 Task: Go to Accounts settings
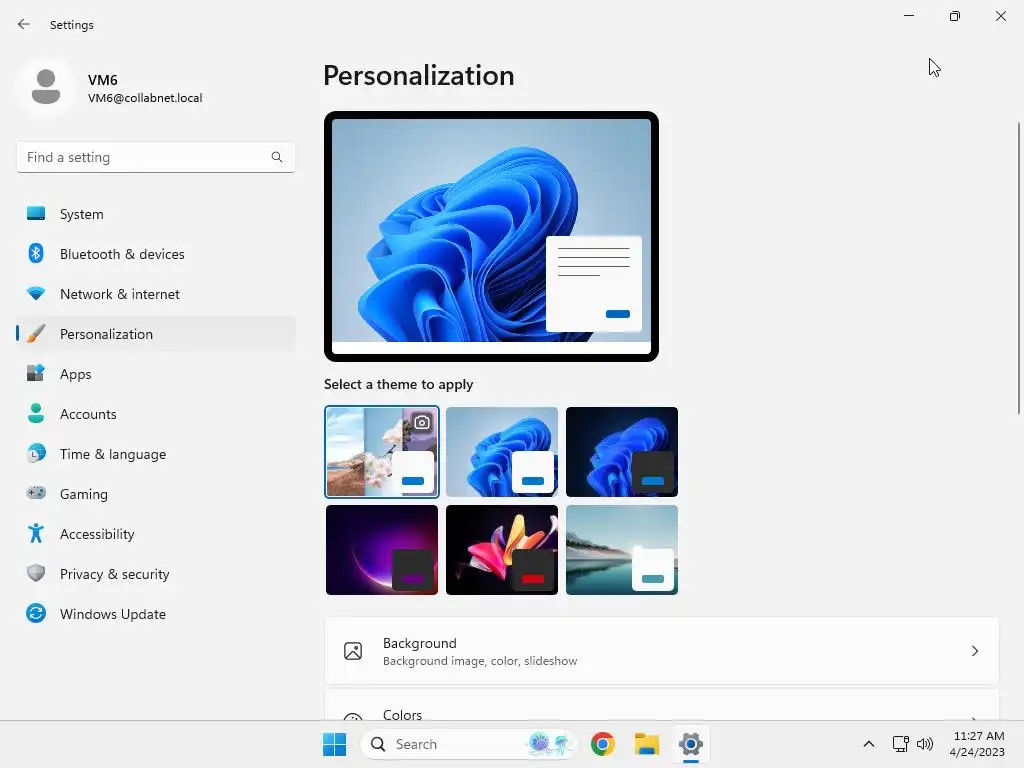click(156, 414)
